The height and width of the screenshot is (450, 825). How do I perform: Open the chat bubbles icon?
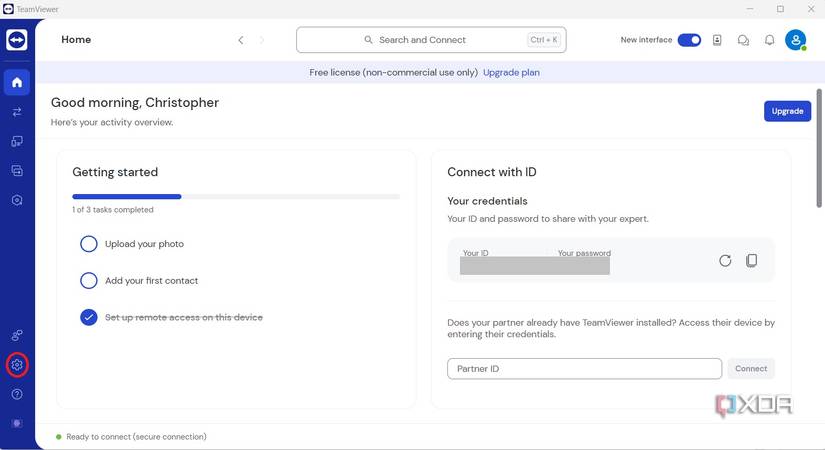click(x=743, y=40)
